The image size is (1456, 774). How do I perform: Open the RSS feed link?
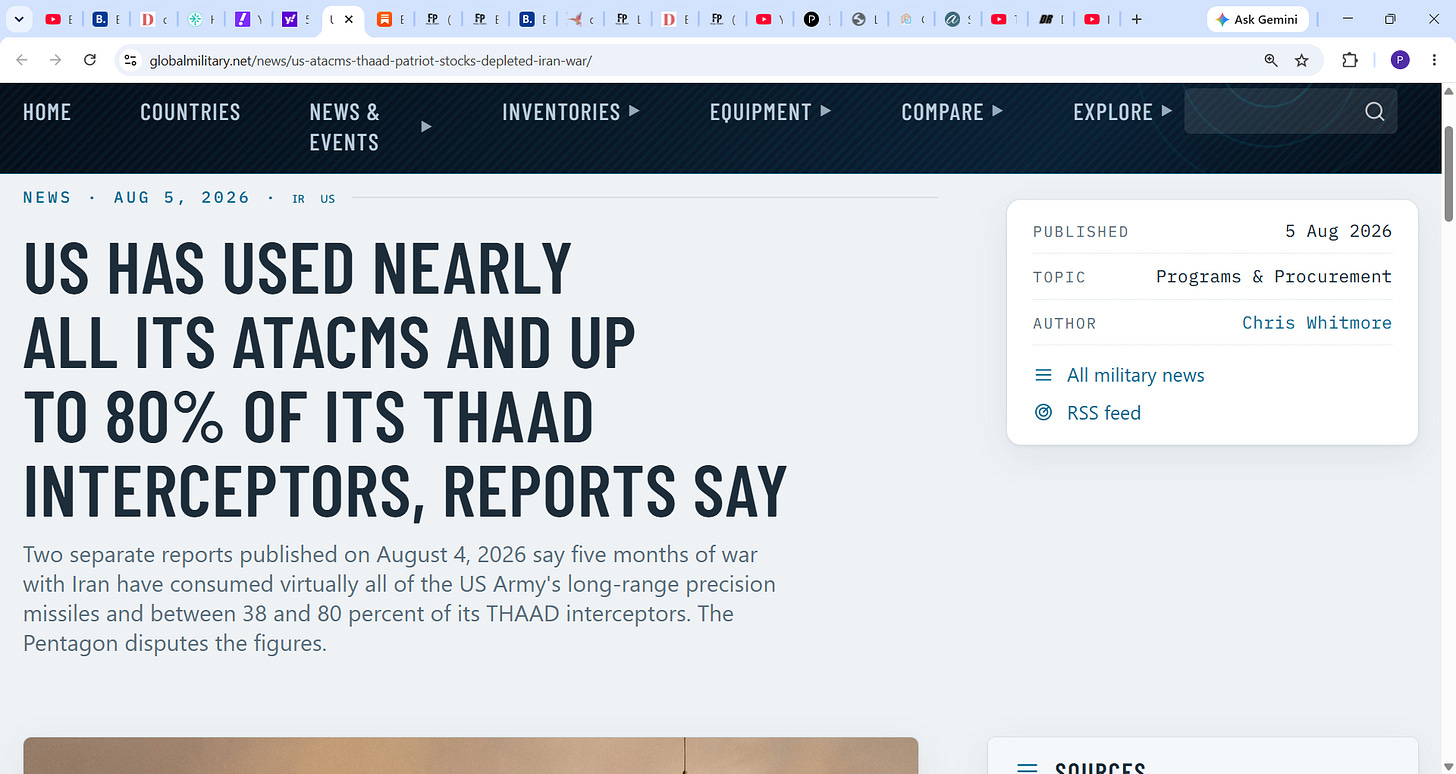point(1104,412)
